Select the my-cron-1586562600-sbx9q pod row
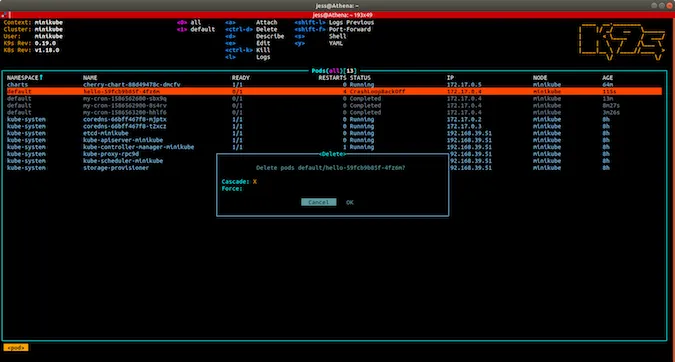This screenshot has width=675, height=362. (x=334, y=99)
